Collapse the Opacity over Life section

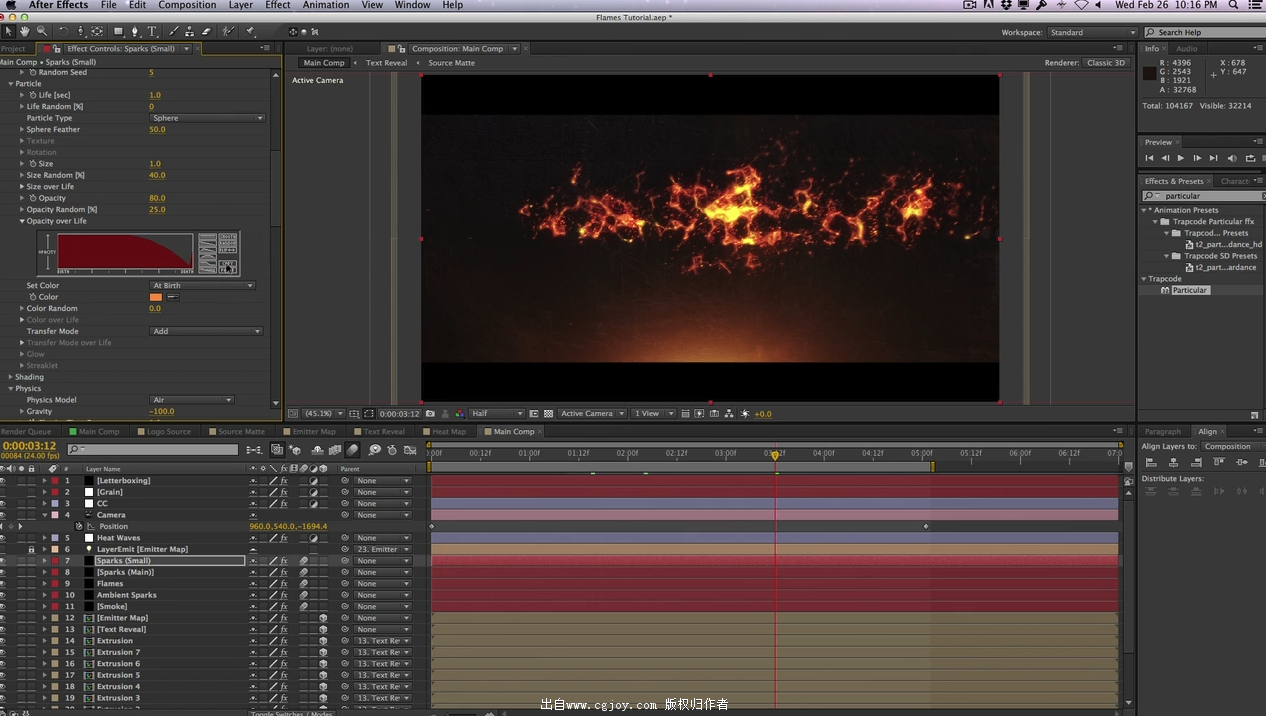(23, 221)
